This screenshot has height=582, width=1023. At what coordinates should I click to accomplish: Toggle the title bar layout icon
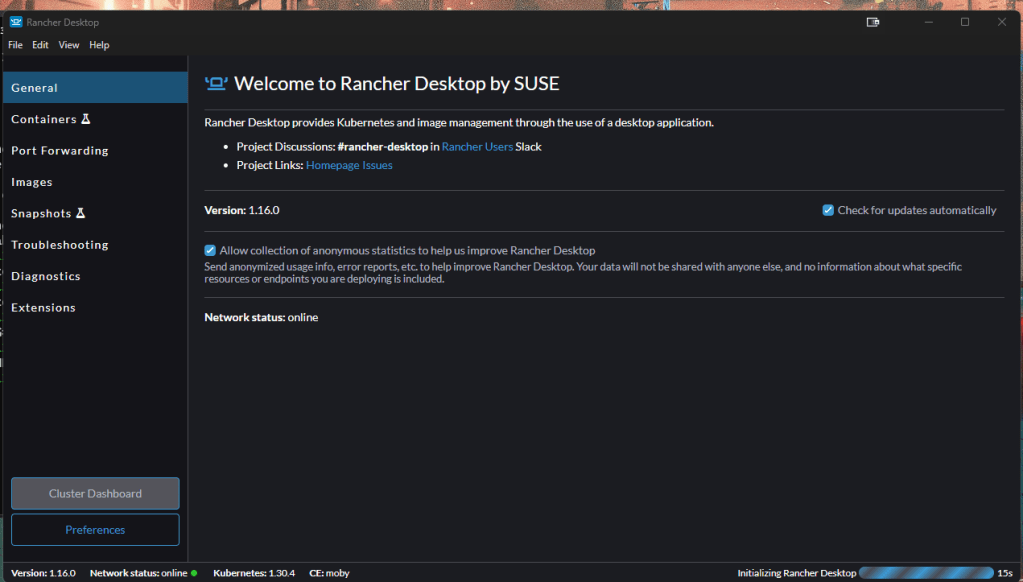(872, 22)
